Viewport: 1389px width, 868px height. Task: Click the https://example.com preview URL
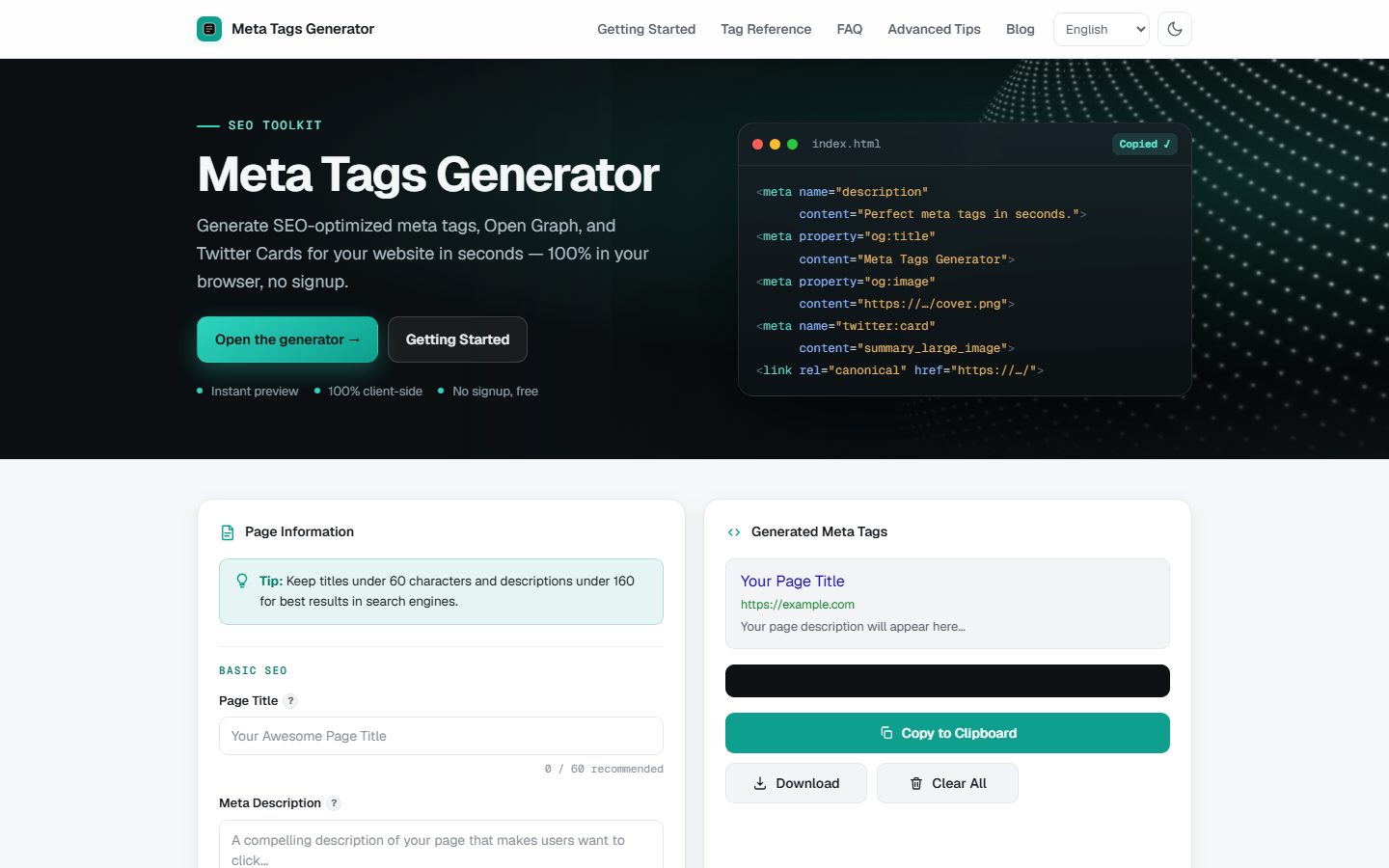pos(797,605)
